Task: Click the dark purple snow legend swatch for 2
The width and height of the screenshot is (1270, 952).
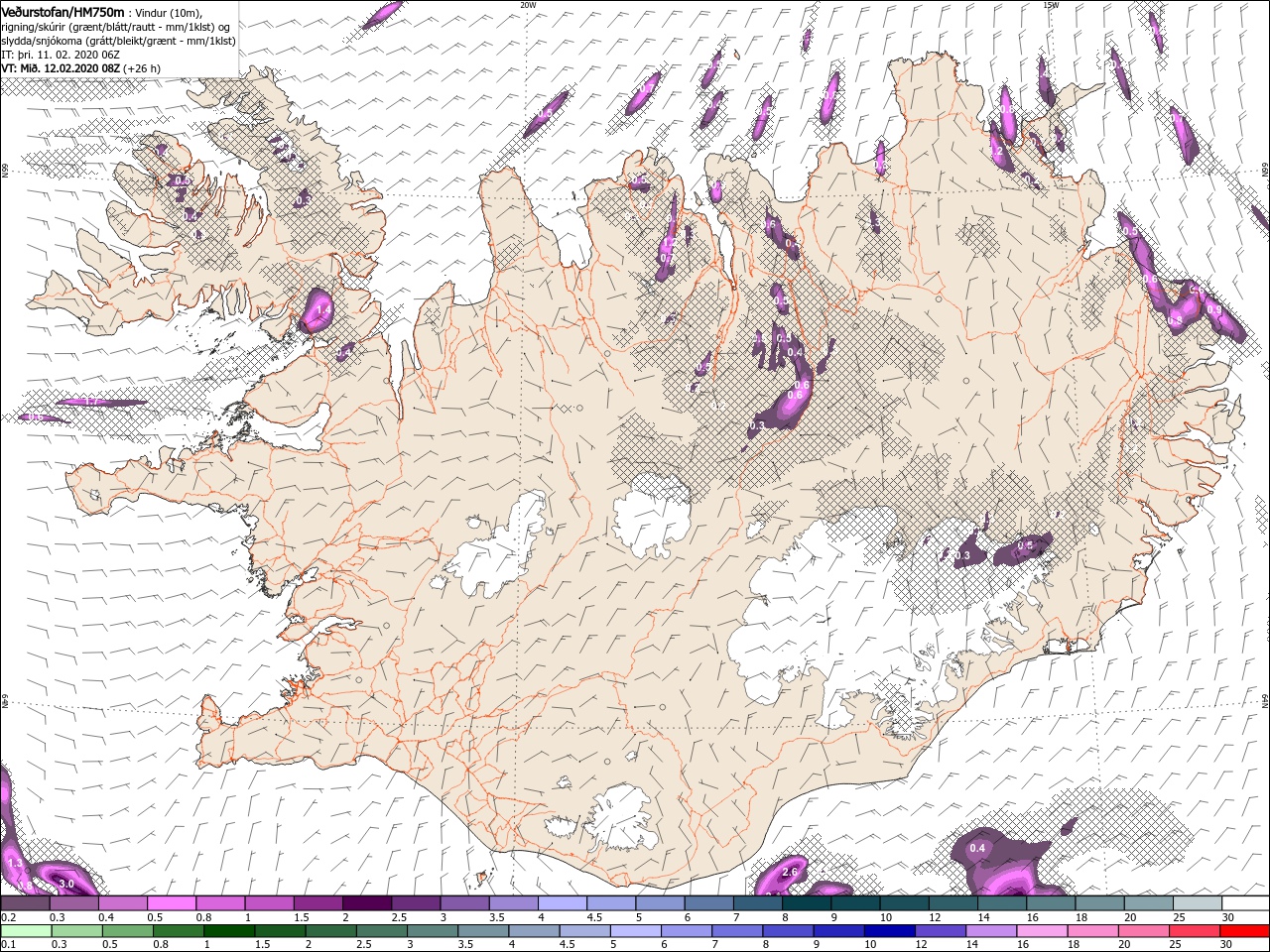Action: point(366,902)
